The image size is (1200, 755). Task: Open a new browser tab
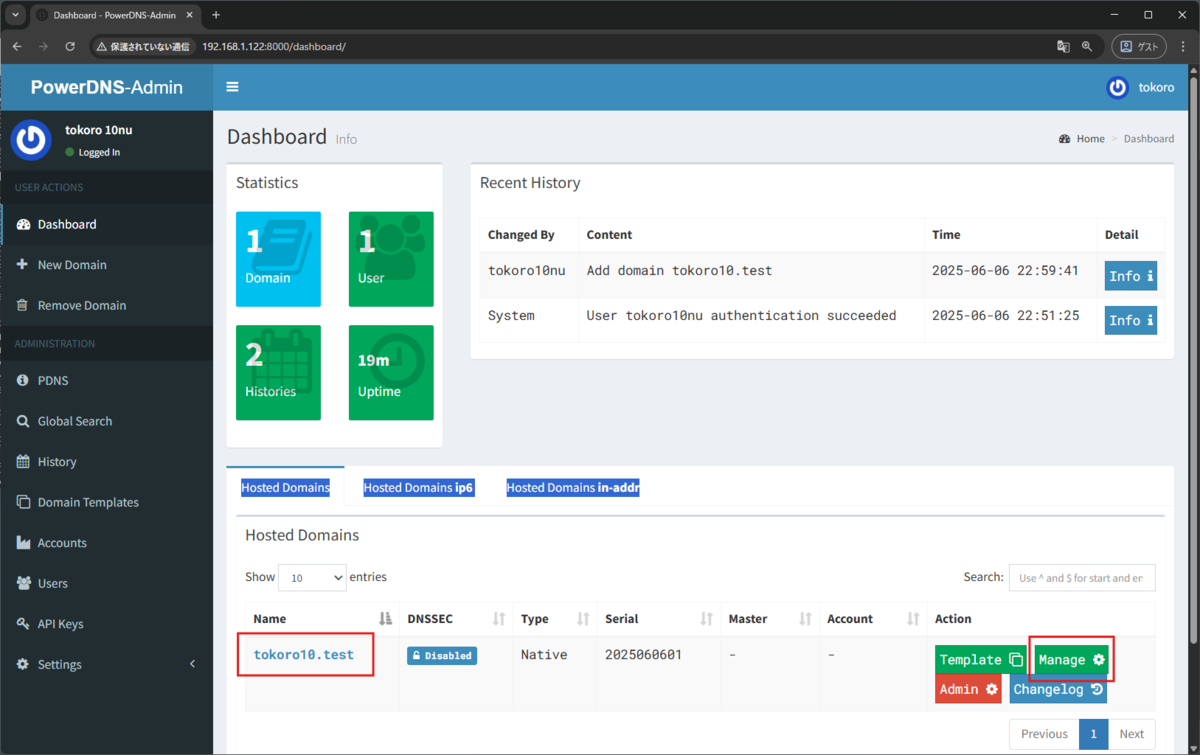[216, 15]
